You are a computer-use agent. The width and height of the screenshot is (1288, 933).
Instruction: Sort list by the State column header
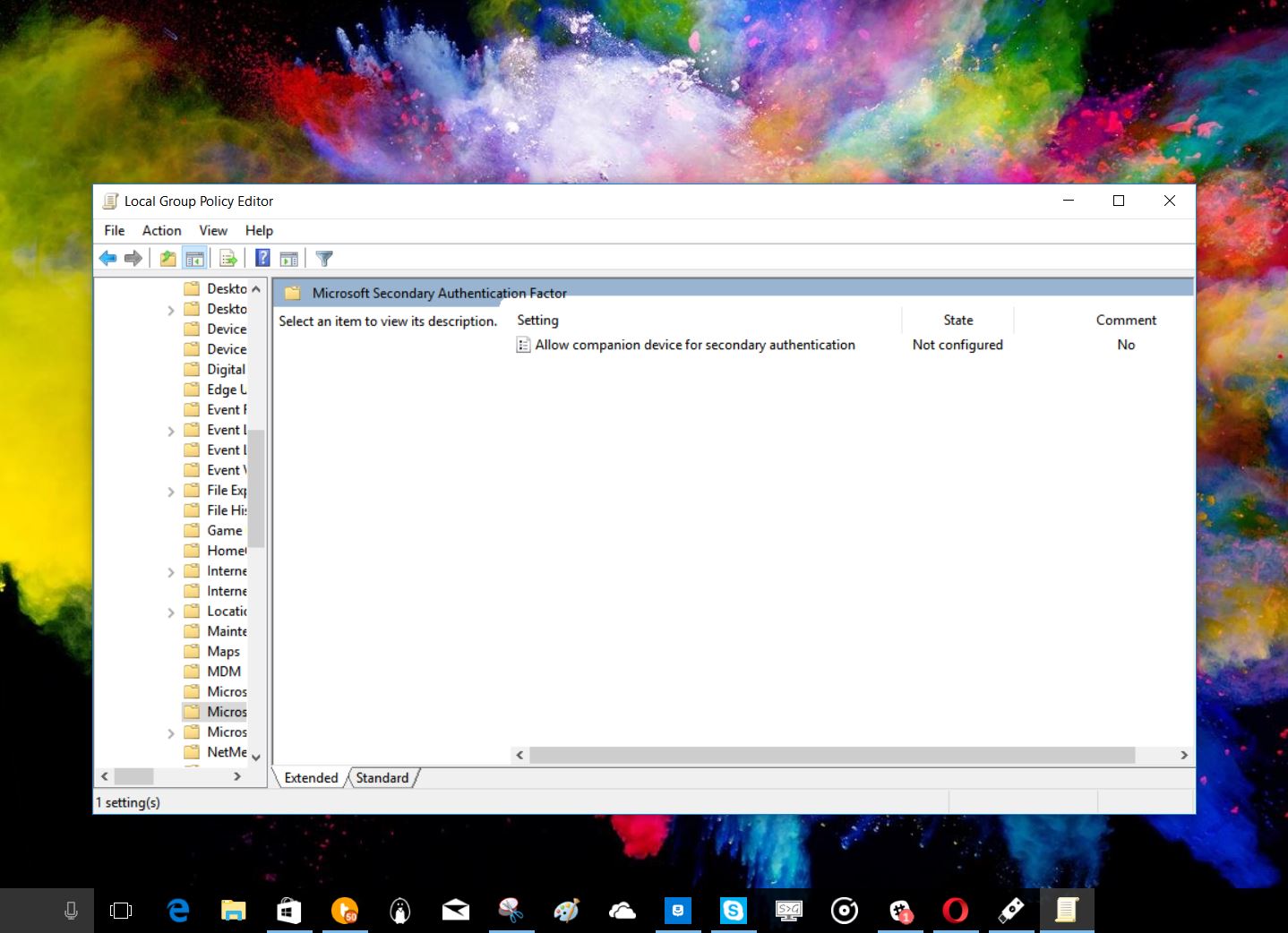click(957, 320)
